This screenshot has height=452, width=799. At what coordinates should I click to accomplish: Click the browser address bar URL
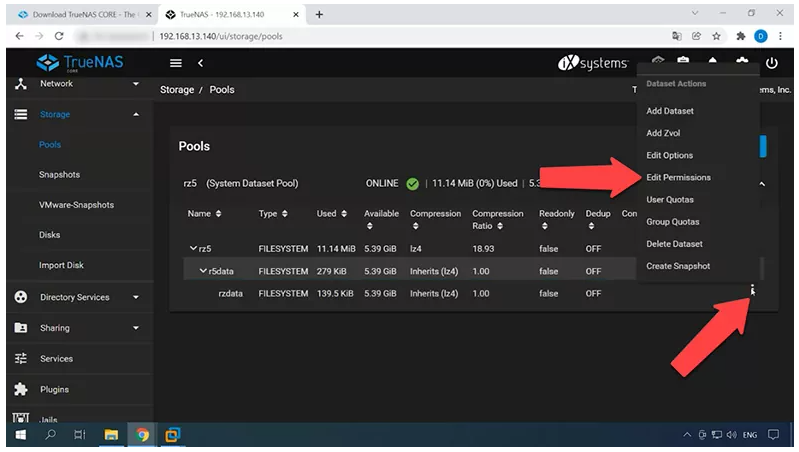click(x=221, y=36)
